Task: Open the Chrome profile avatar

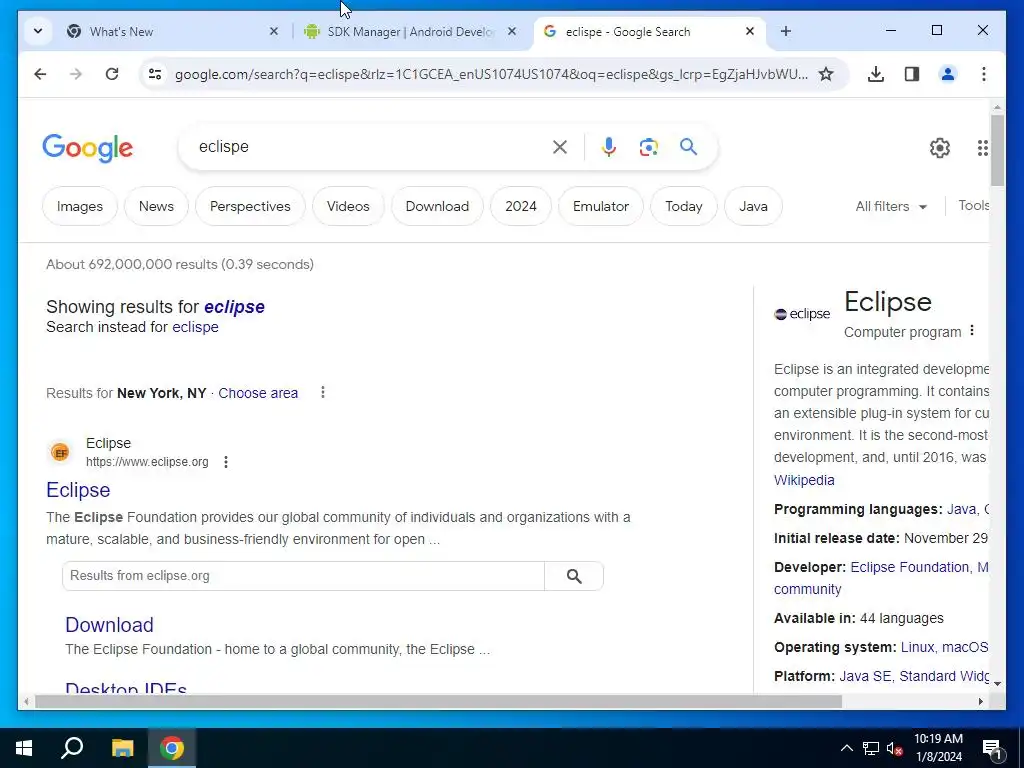Action: [948, 74]
